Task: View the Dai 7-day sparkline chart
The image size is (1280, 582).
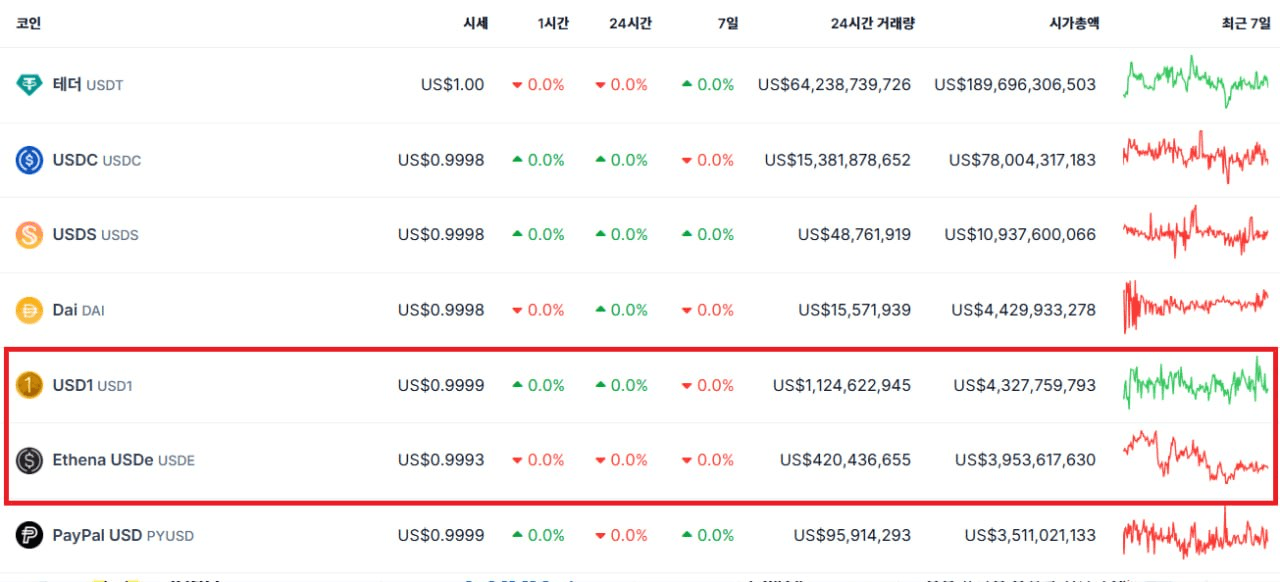Action: (x=1196, y=305)
